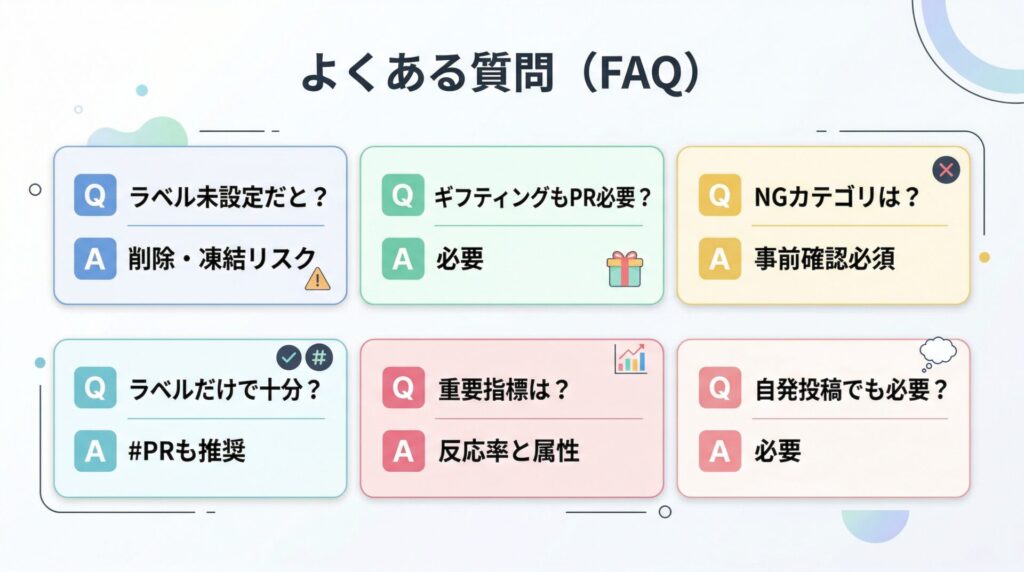Click the bar chart growth icon
The height and width of the screenshot is (572, 1024).
pyautogui.click(x=630, y=359)
